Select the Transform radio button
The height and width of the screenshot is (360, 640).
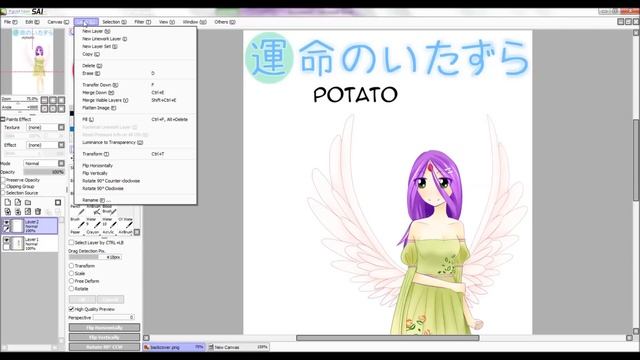[x=71, y=266]
